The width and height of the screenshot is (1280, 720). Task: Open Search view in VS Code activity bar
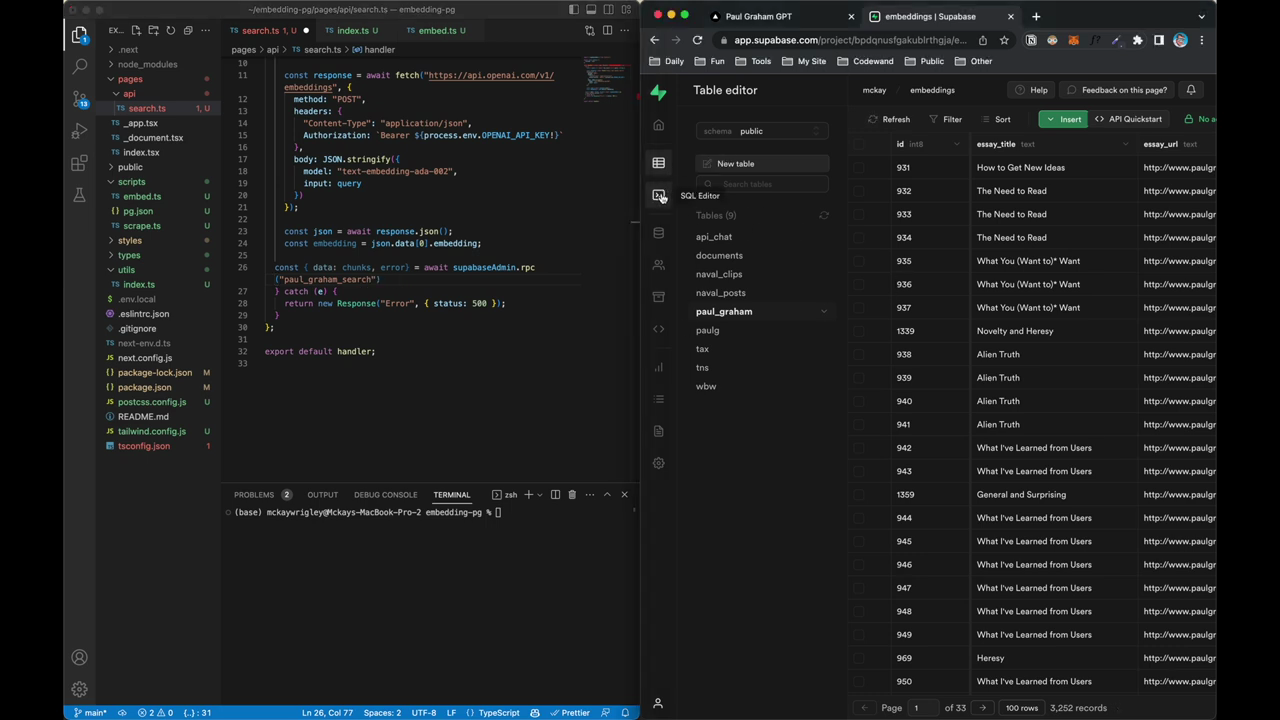(79, 66)
